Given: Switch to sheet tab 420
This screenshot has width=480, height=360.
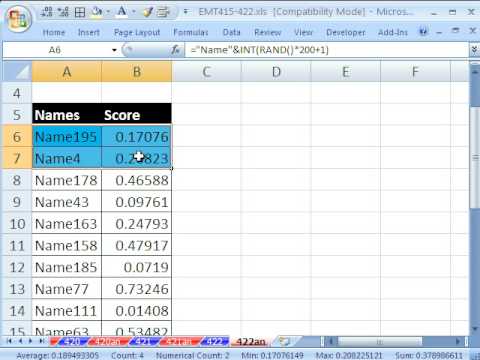Looking at the screenshot, I should click(x=71, y=341).
